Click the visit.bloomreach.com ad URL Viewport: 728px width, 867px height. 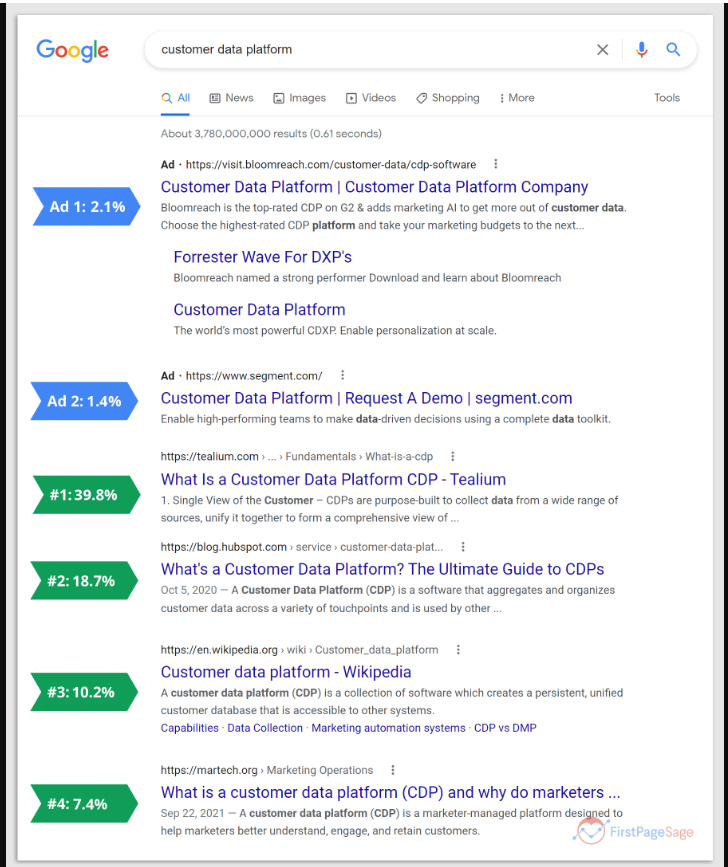pyautogui.click(x=331, y=165)
